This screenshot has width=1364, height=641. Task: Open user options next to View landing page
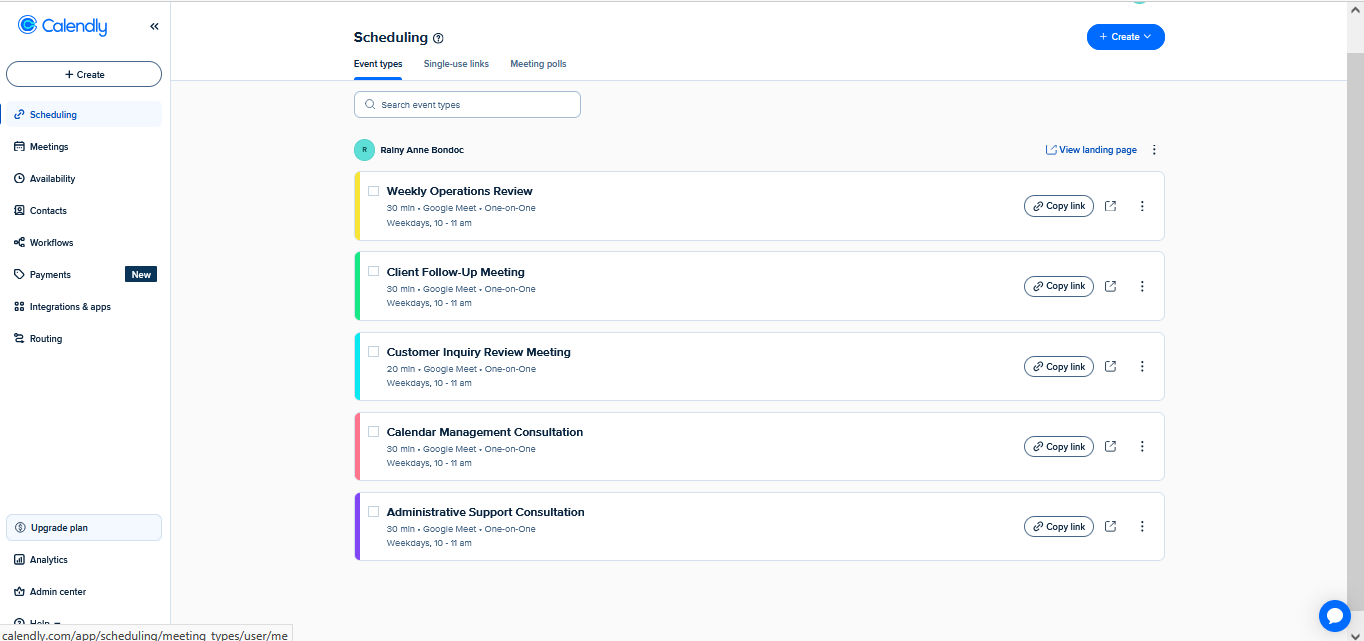1154,150
